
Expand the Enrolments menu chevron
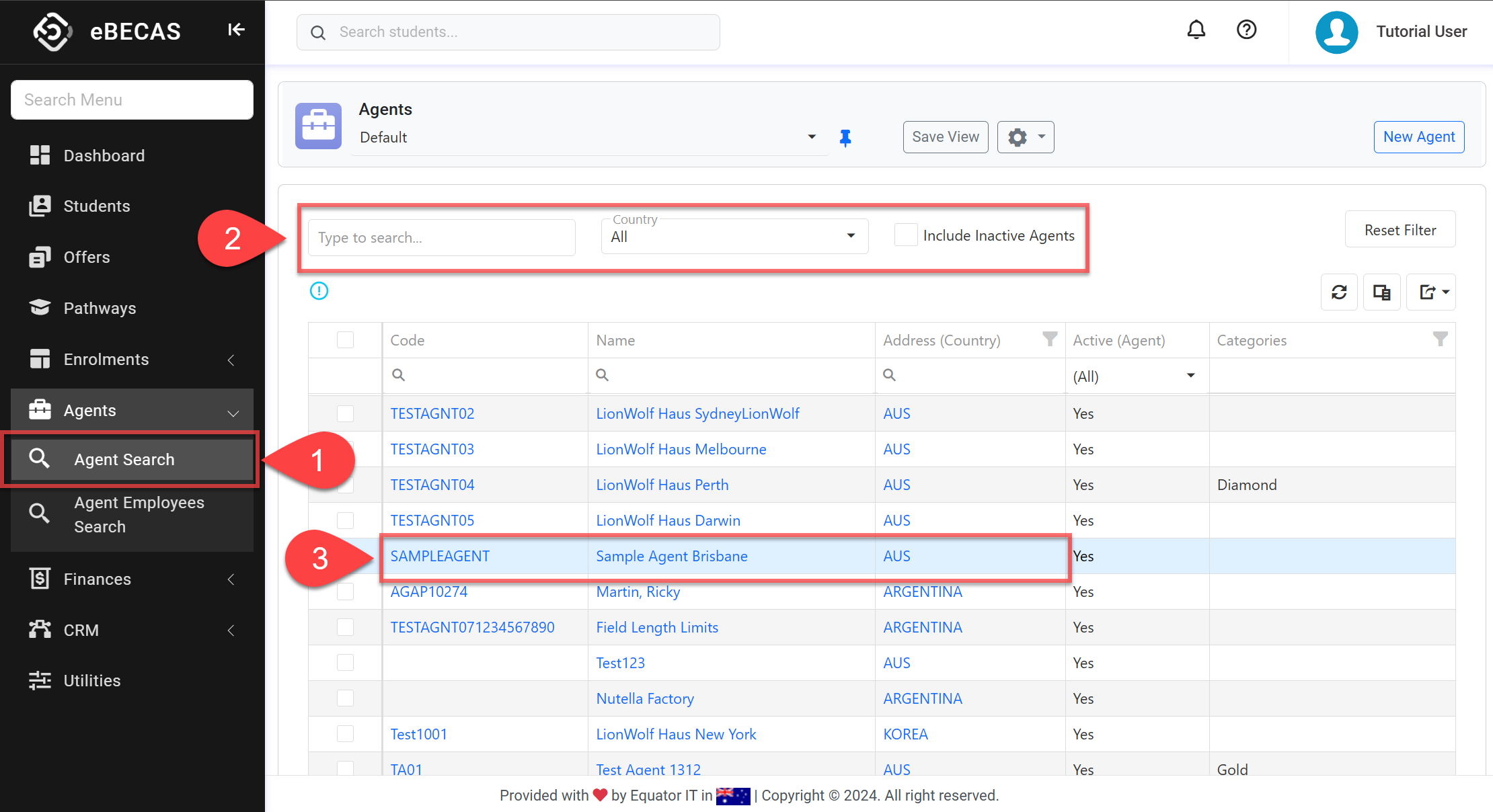[231, 360]
